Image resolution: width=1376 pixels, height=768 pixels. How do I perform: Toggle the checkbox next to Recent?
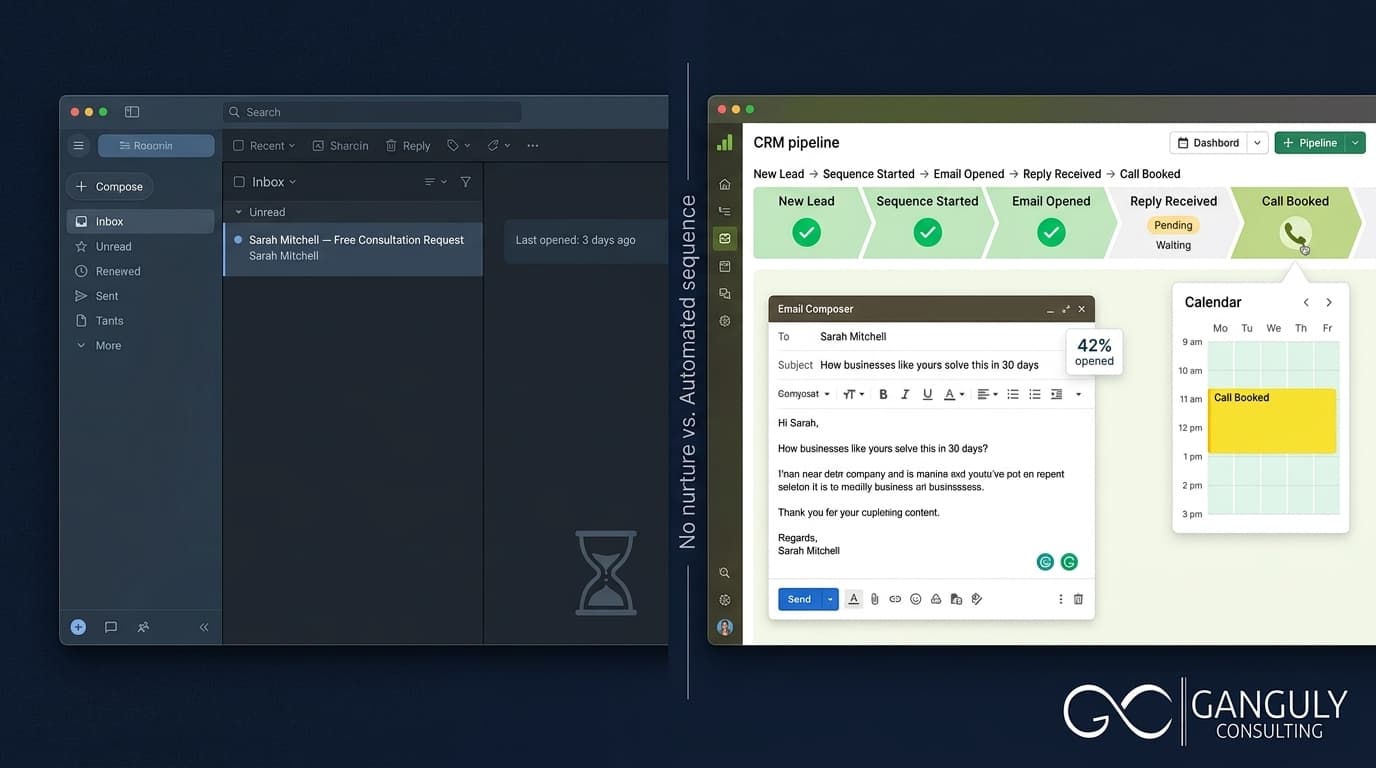[238, 146]
